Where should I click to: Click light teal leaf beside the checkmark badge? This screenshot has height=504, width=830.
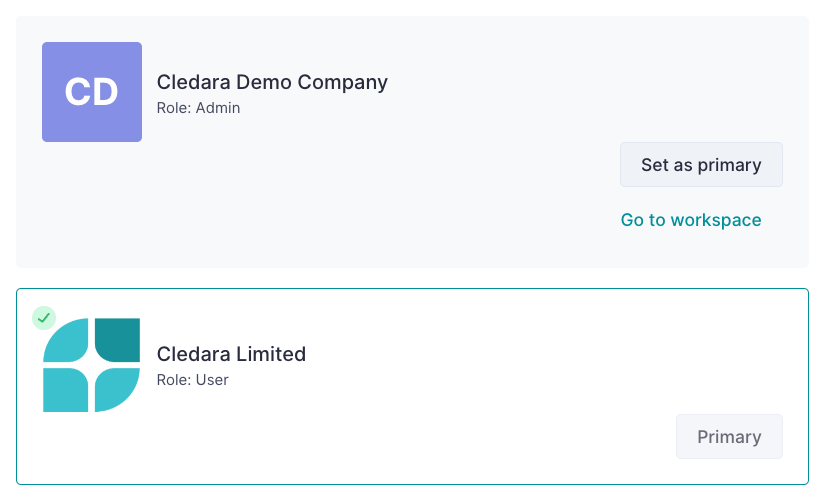(66, 340)
